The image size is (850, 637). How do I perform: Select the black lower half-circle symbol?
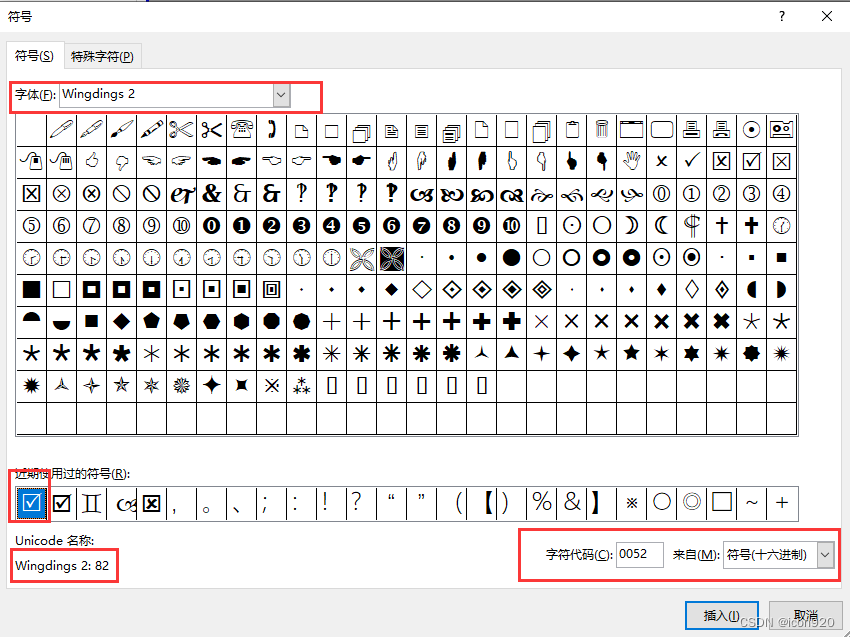(61, 321)
